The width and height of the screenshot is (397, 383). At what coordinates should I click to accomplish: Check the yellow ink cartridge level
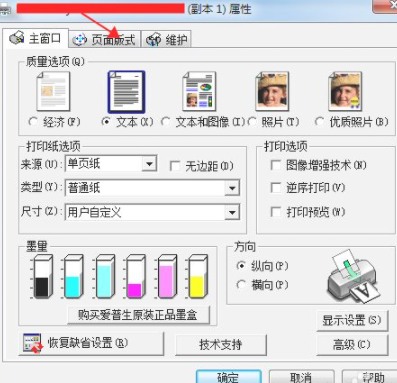pos(197,276)
